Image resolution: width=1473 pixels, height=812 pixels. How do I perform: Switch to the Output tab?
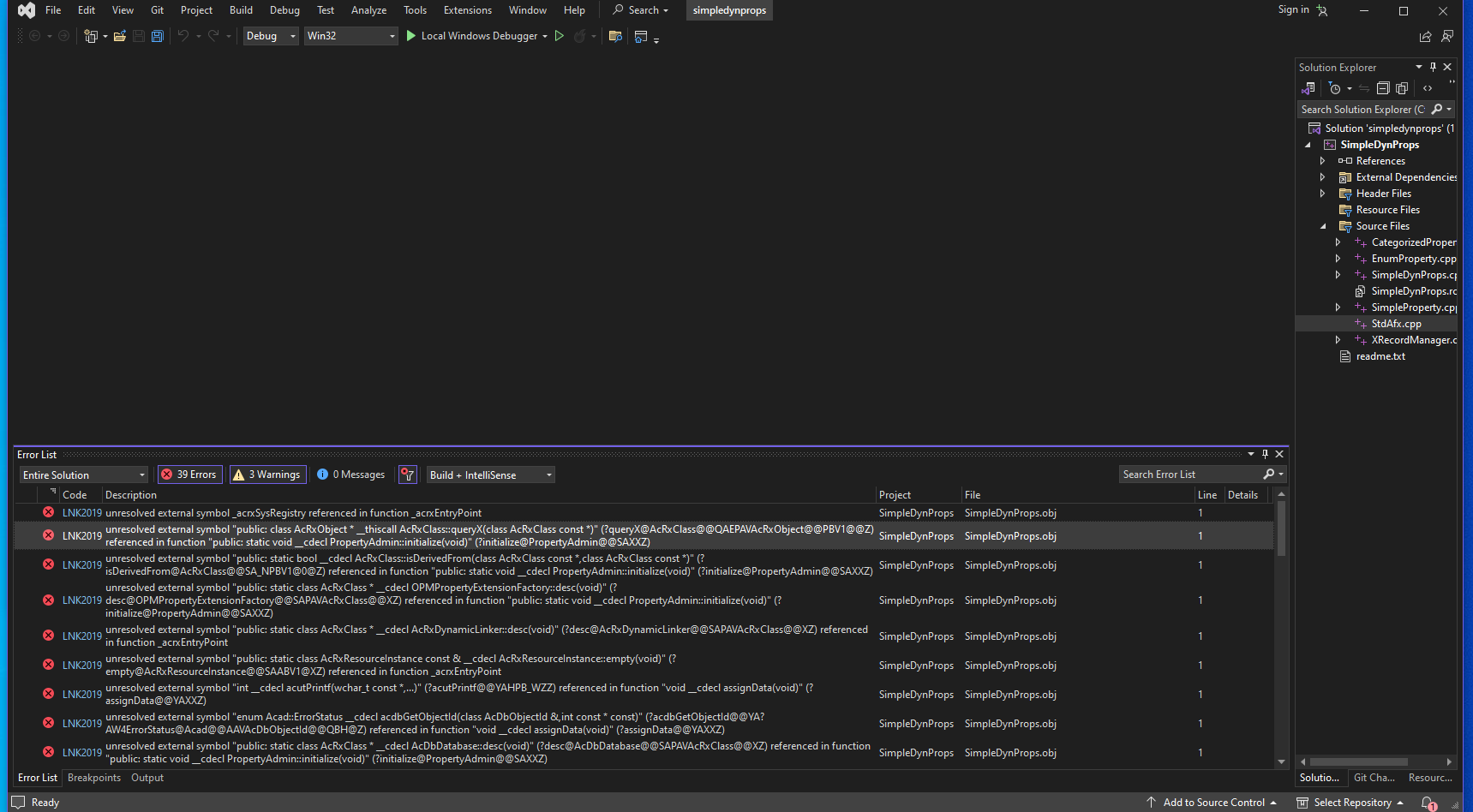click(147, 778)
